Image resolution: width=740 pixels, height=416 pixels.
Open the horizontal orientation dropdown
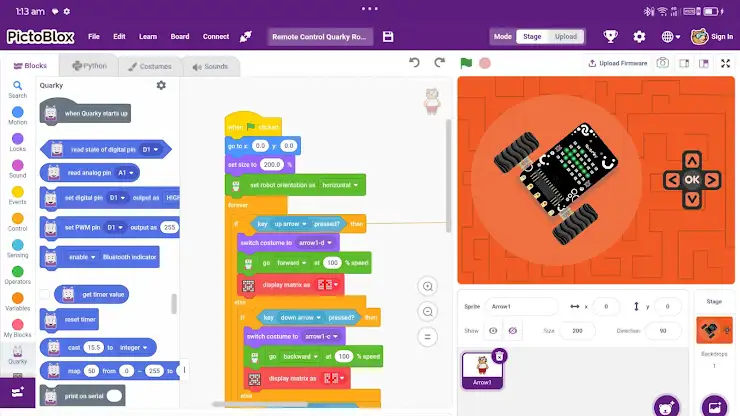pos(340,185)
